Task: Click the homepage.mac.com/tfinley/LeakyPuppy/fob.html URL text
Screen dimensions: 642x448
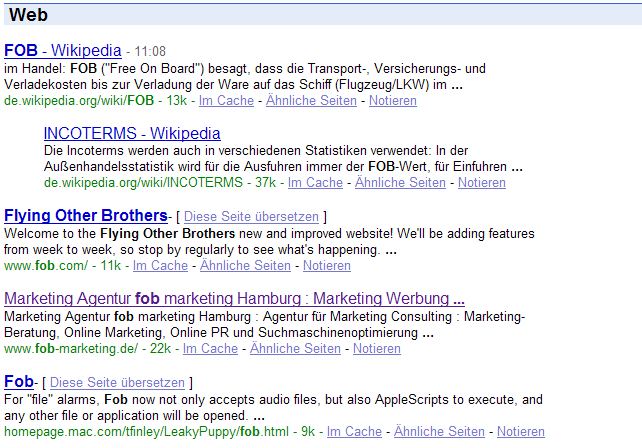Action: pos(146,431)
